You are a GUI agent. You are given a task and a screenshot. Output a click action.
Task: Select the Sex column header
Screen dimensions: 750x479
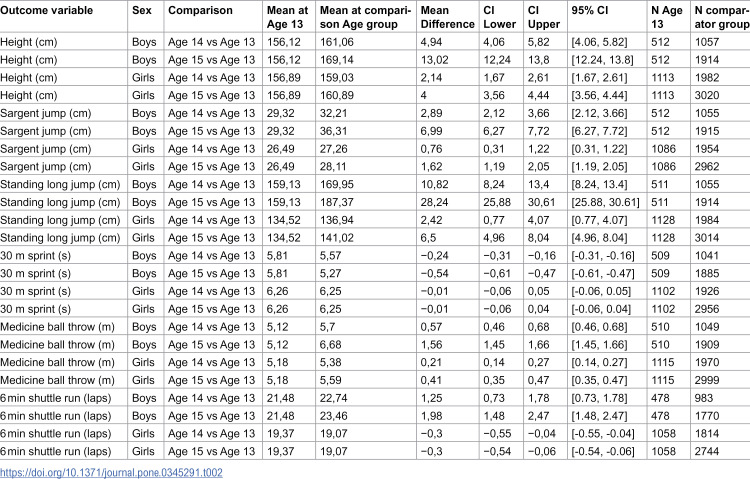tap(142, 10)
